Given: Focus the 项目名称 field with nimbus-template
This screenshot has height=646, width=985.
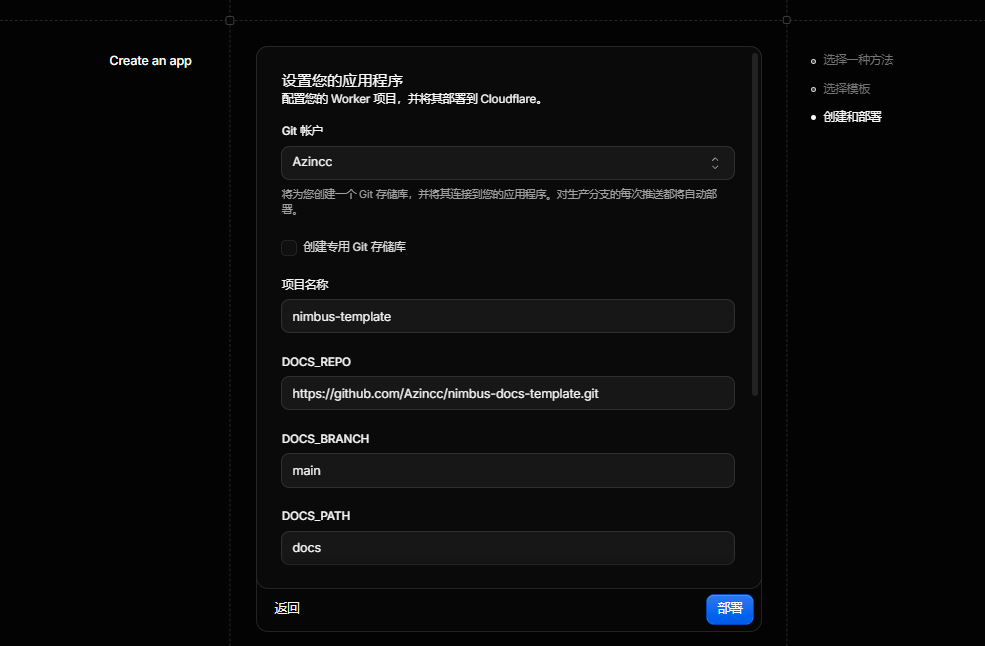Looking at the screenshot, I should 508,316.
